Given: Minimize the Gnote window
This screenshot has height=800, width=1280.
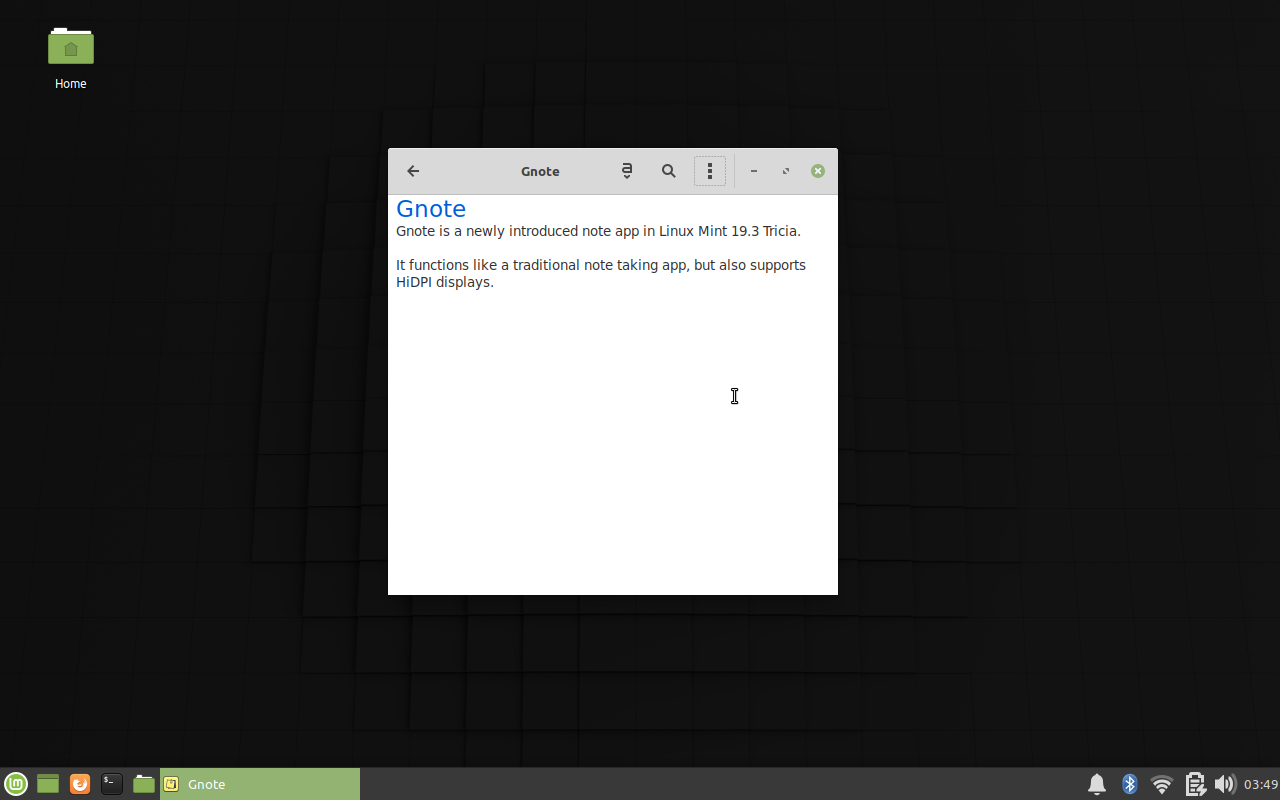Looking at the screenshot, I should pos(754,171).
